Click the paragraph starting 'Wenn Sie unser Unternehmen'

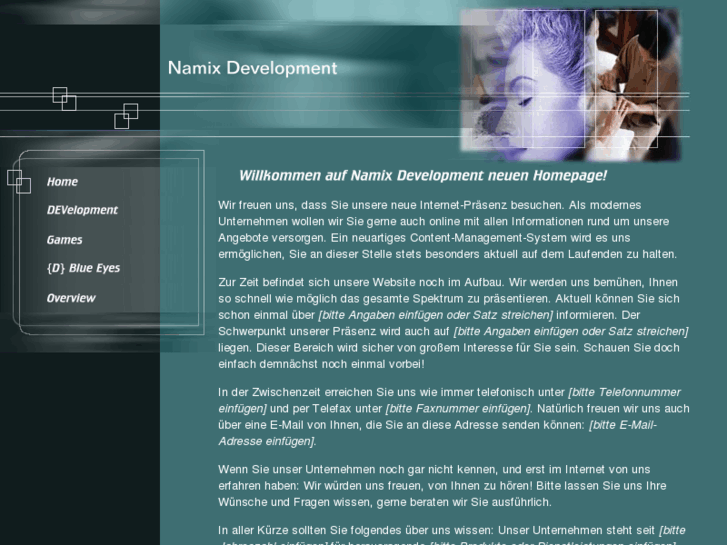pos(442,486)
